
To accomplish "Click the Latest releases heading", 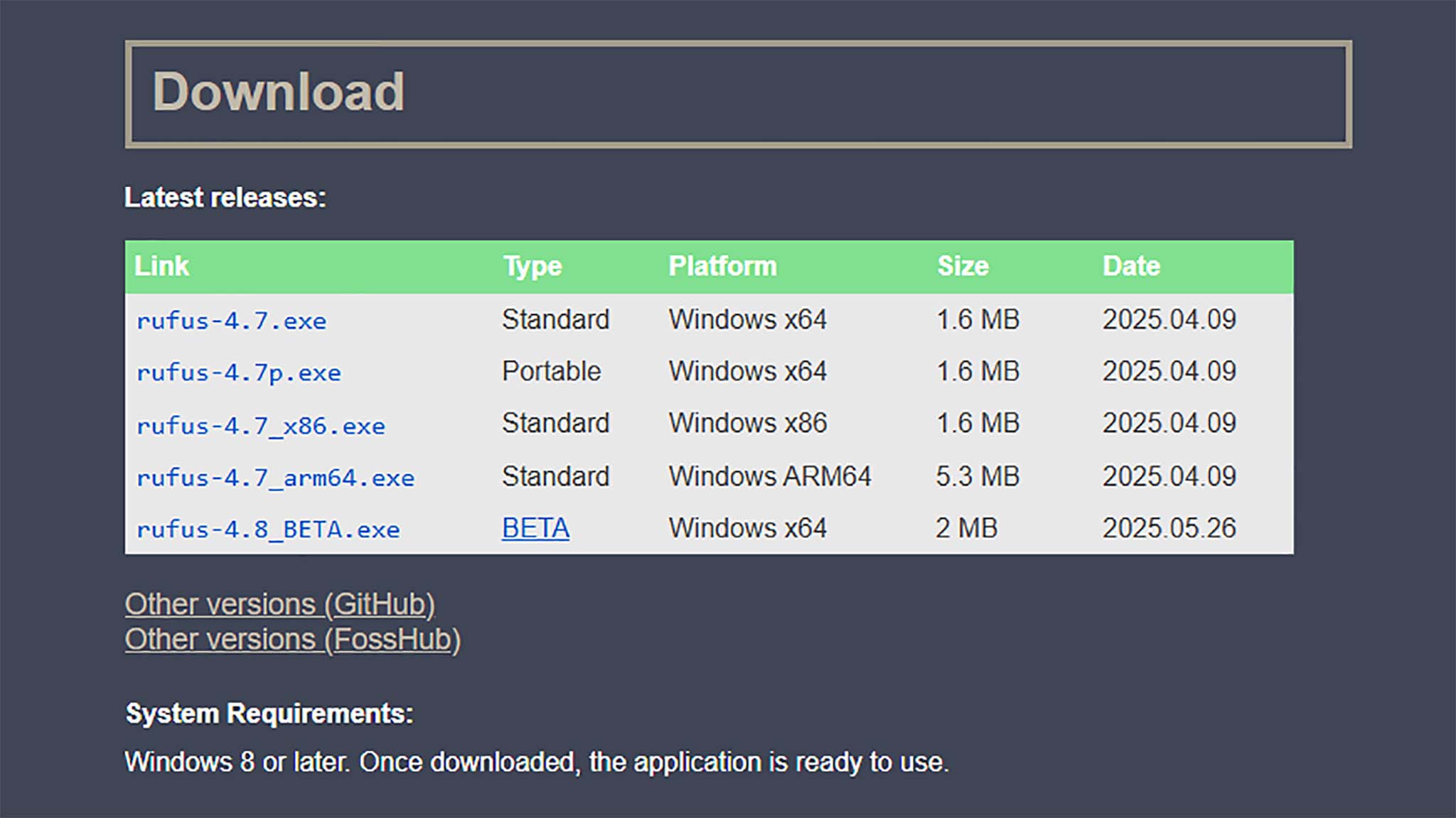I will pyautogui.click(x=225, y=198).
